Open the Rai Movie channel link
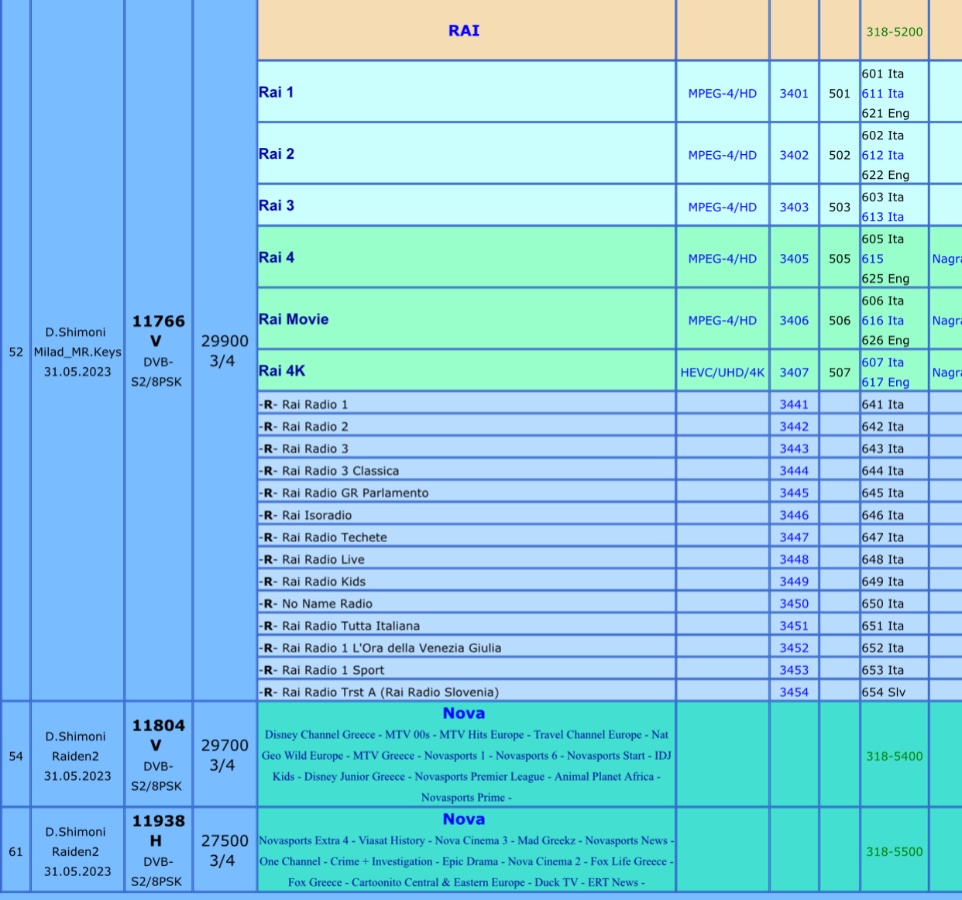Viewport: 962px width, 900px height. tap(293, 319)
